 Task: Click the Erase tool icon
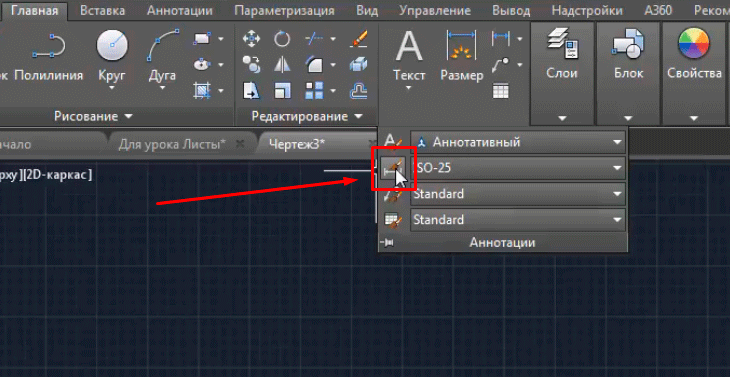click(358, 39)
